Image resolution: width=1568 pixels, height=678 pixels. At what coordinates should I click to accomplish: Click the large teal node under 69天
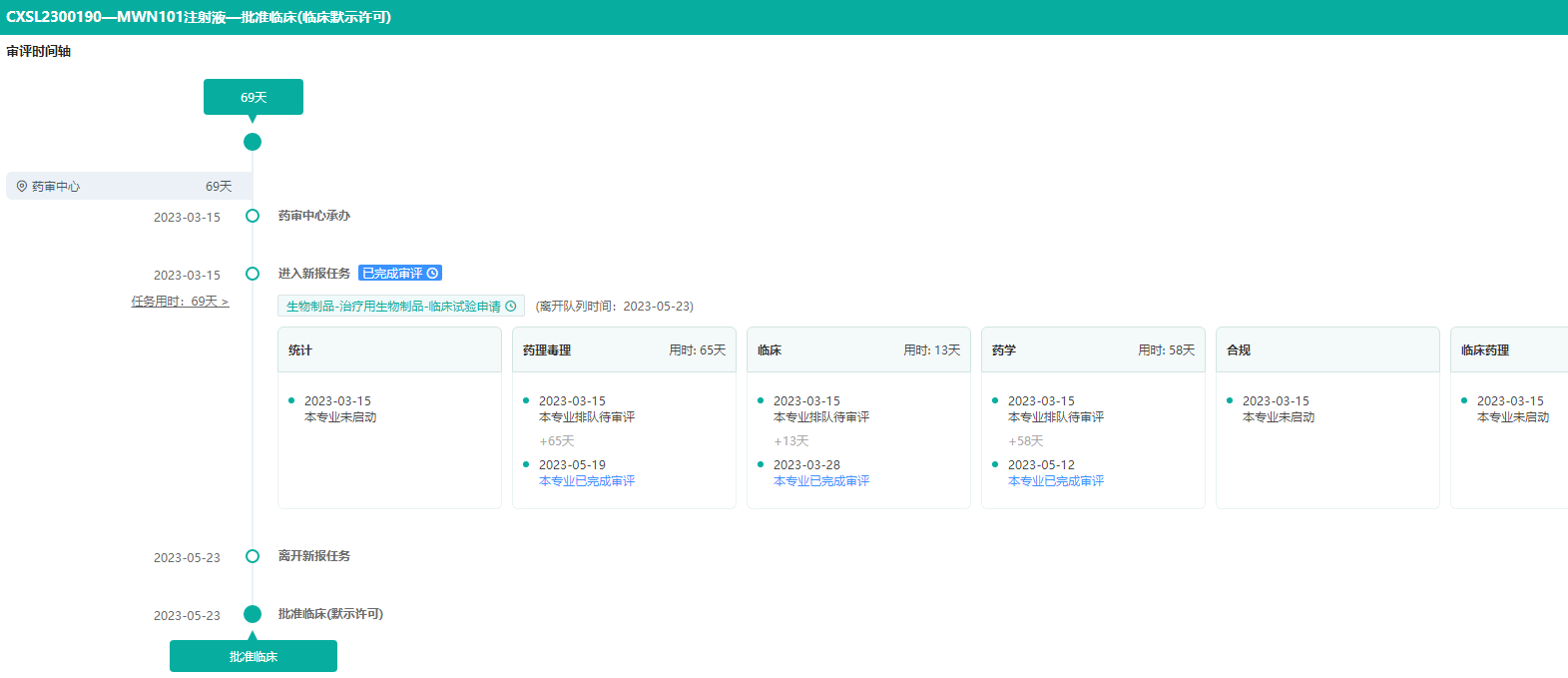tap(253, 142)
